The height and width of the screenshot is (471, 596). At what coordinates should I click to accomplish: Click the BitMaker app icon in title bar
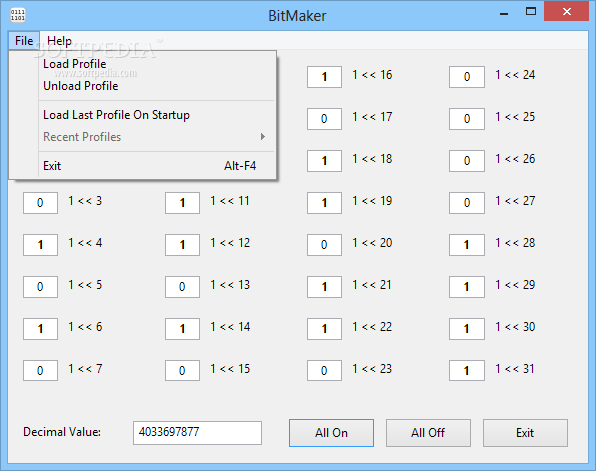coord(18,15)
